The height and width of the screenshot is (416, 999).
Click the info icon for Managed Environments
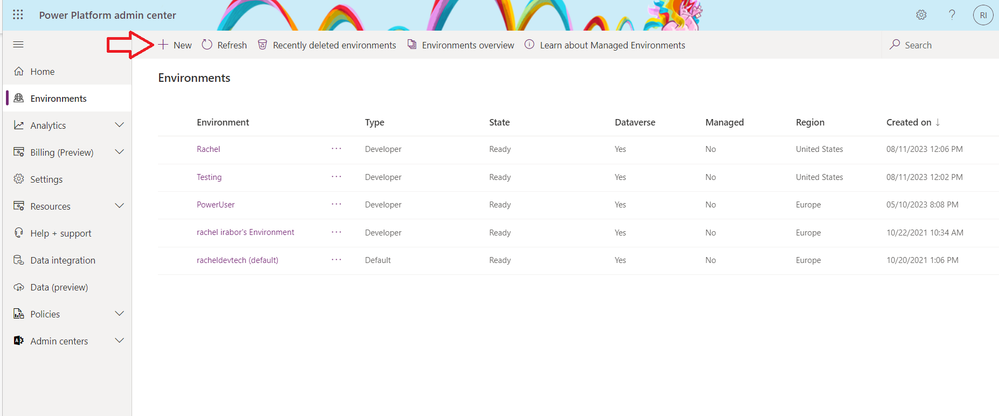(529, 45)
